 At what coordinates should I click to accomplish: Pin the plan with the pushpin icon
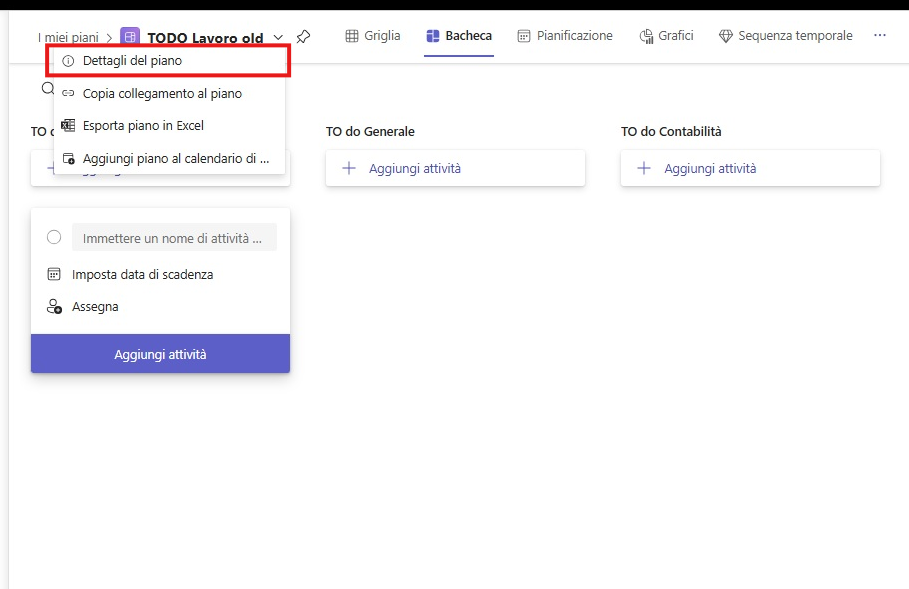point(303,37)
